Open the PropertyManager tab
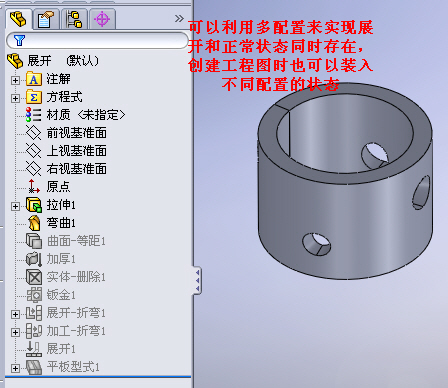Screen dimensions: 448x388 46,19
